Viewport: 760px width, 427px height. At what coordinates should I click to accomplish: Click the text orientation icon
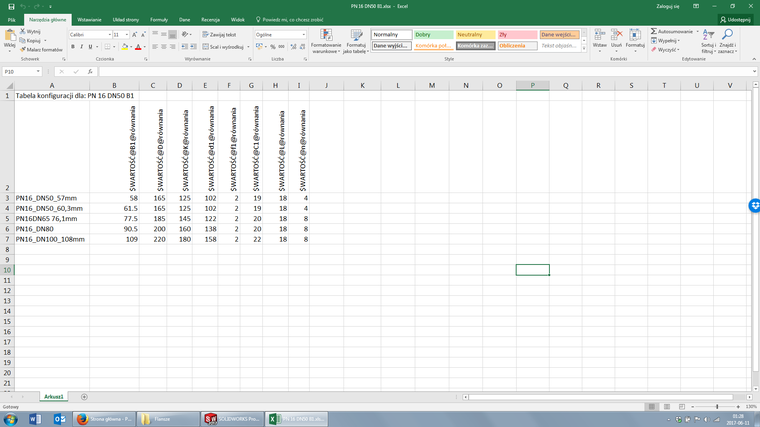pyautogui.click(x=185, y=34)
